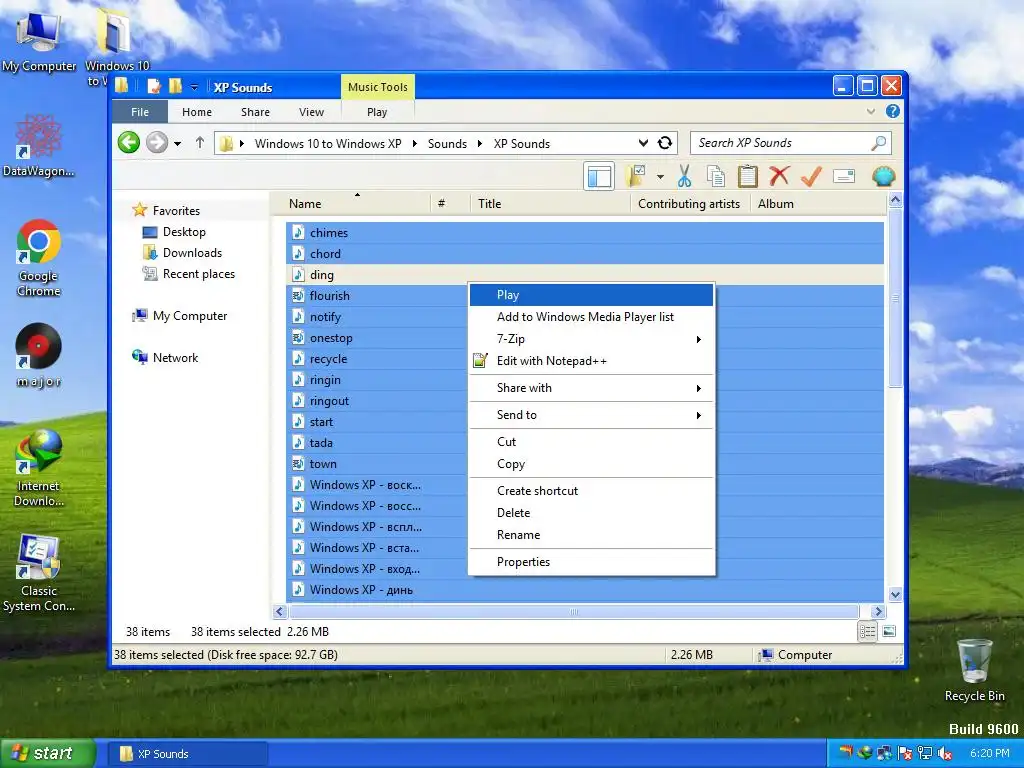Click Windows 10 to Windows XP breadcrumb
The width and height of the screenshot is (1024, 768).
(328, 143)
